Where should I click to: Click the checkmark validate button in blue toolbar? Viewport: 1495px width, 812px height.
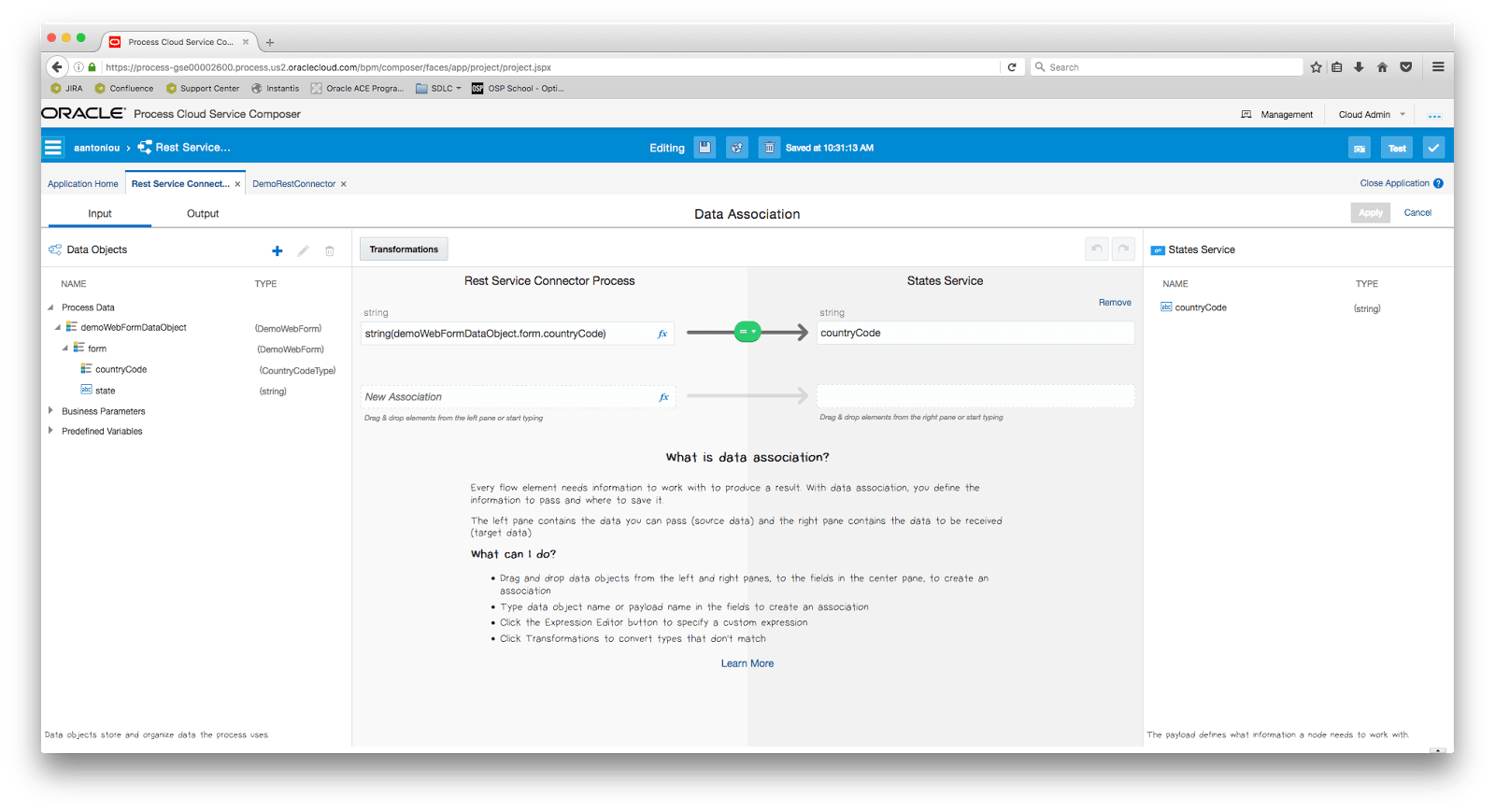tap(1433, 148)
